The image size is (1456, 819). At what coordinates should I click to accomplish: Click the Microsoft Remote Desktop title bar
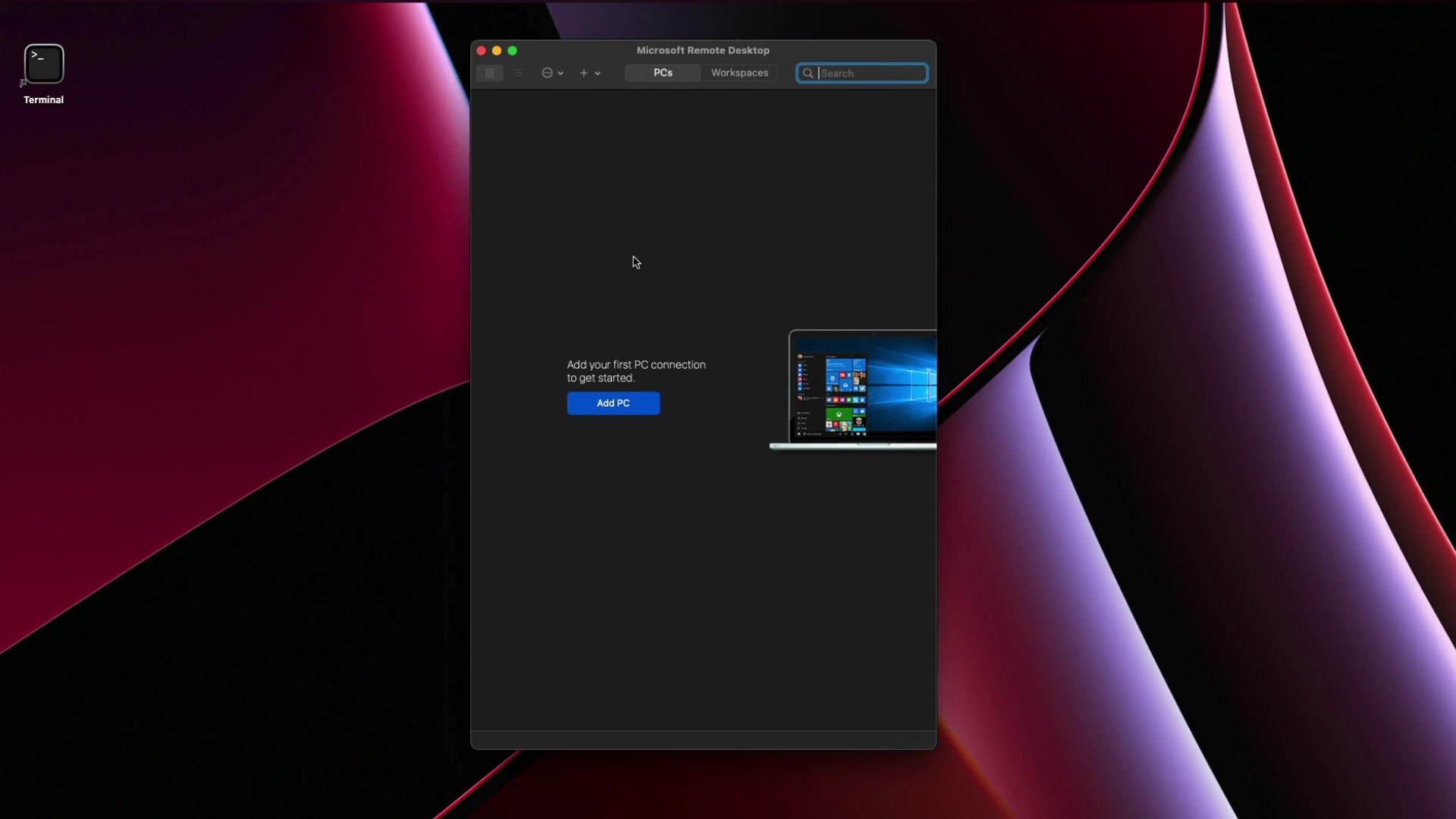pos(702,50)
